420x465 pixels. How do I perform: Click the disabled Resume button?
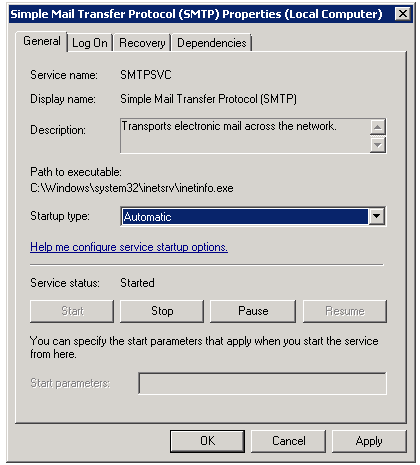pyautogui.click(x=345, y=311)
